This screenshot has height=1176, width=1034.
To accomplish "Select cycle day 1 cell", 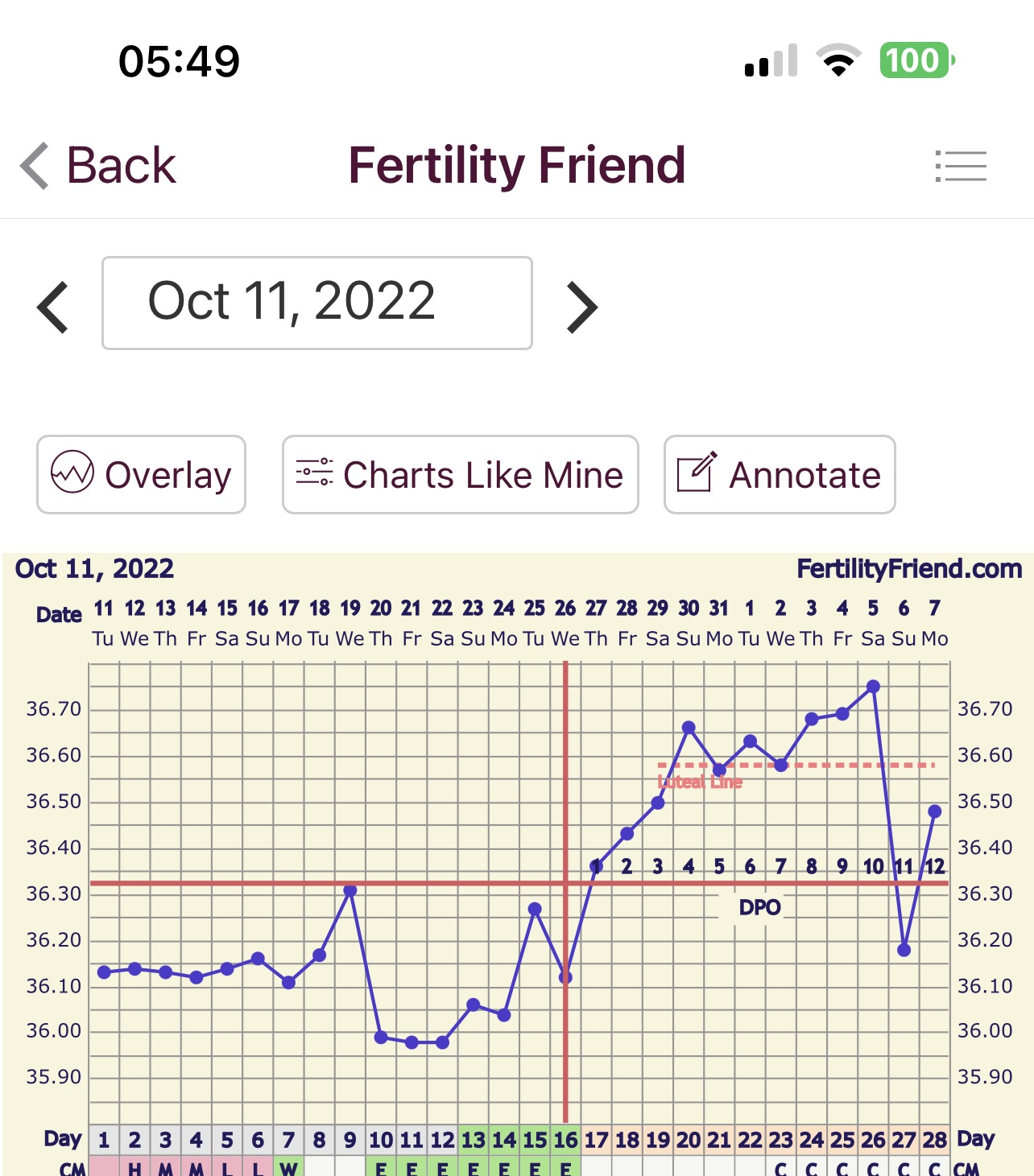I will pyautogui.click(x=104, y=1140).
